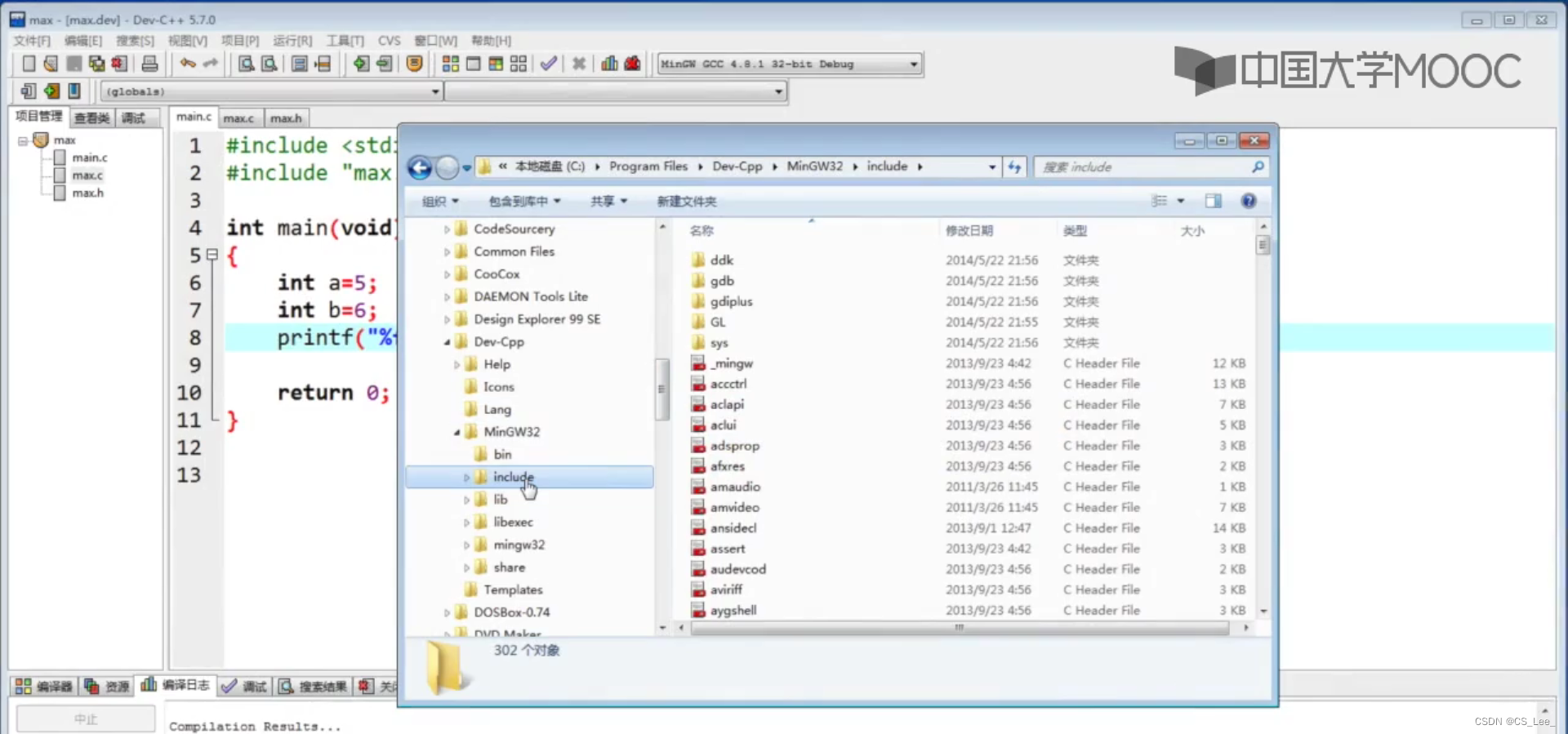Screen dimensions: 1568x734
Task: Expand the lib folder in tree
Action: pyautogui.click(x=466, y=500)
